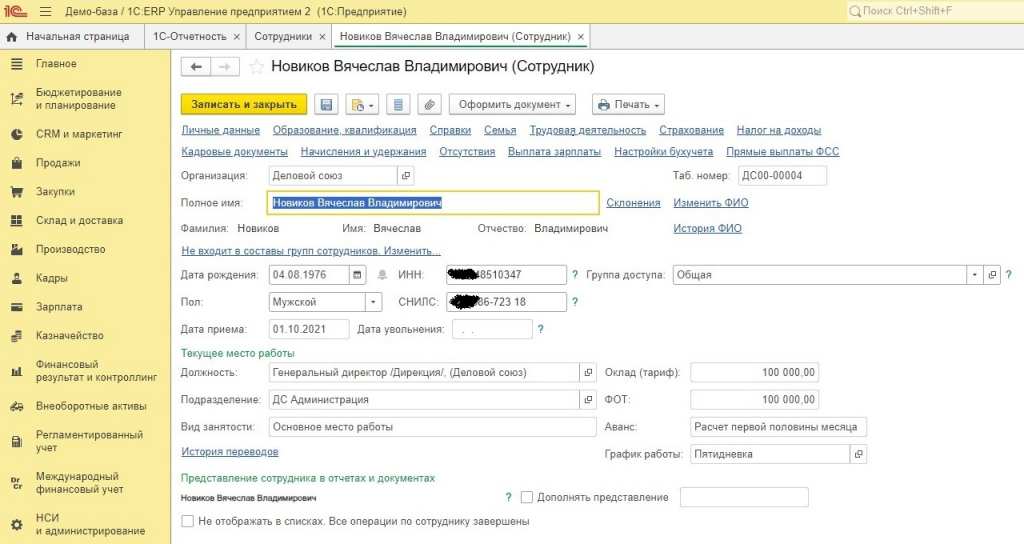This screenshot has height=544, width=1024.
Task: Save the record with the floppy disk icon
Action: tap(327, 104)
